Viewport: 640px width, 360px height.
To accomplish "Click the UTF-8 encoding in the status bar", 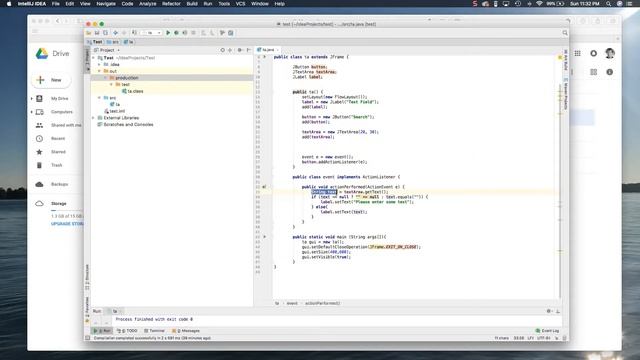I will coord(543,338).
